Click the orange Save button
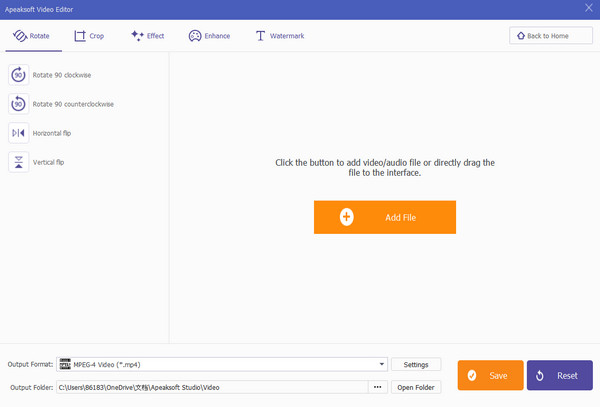600x407 pixels. 491,375
